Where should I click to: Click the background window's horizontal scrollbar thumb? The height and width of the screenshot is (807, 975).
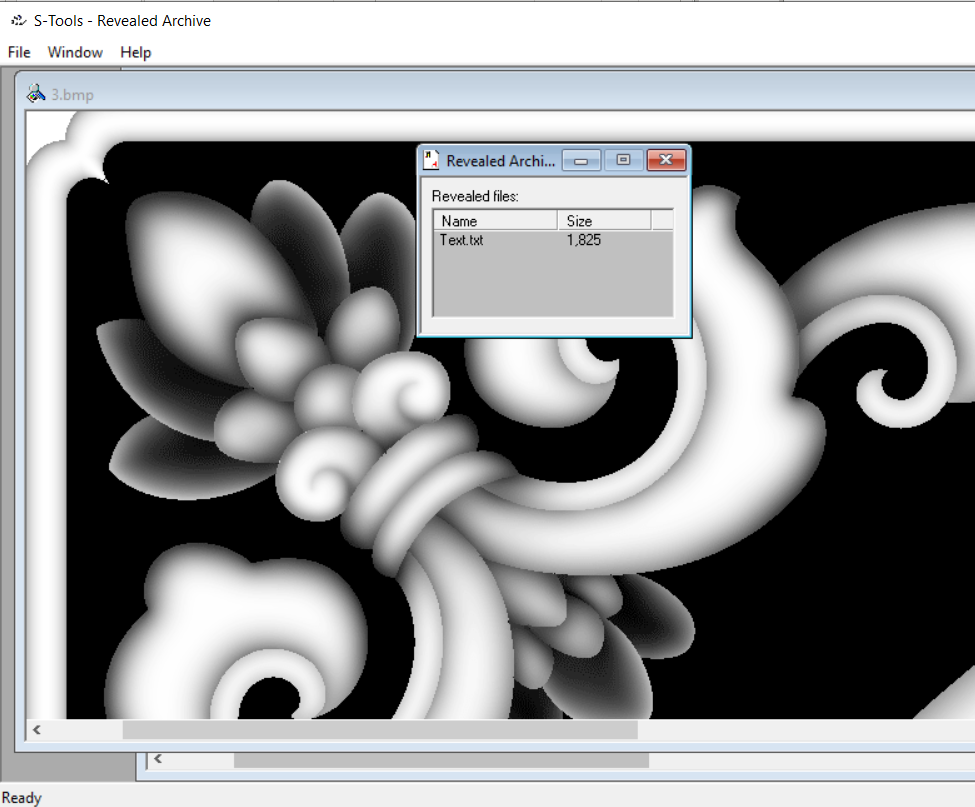pyautogui.click(x=441, y=760)
